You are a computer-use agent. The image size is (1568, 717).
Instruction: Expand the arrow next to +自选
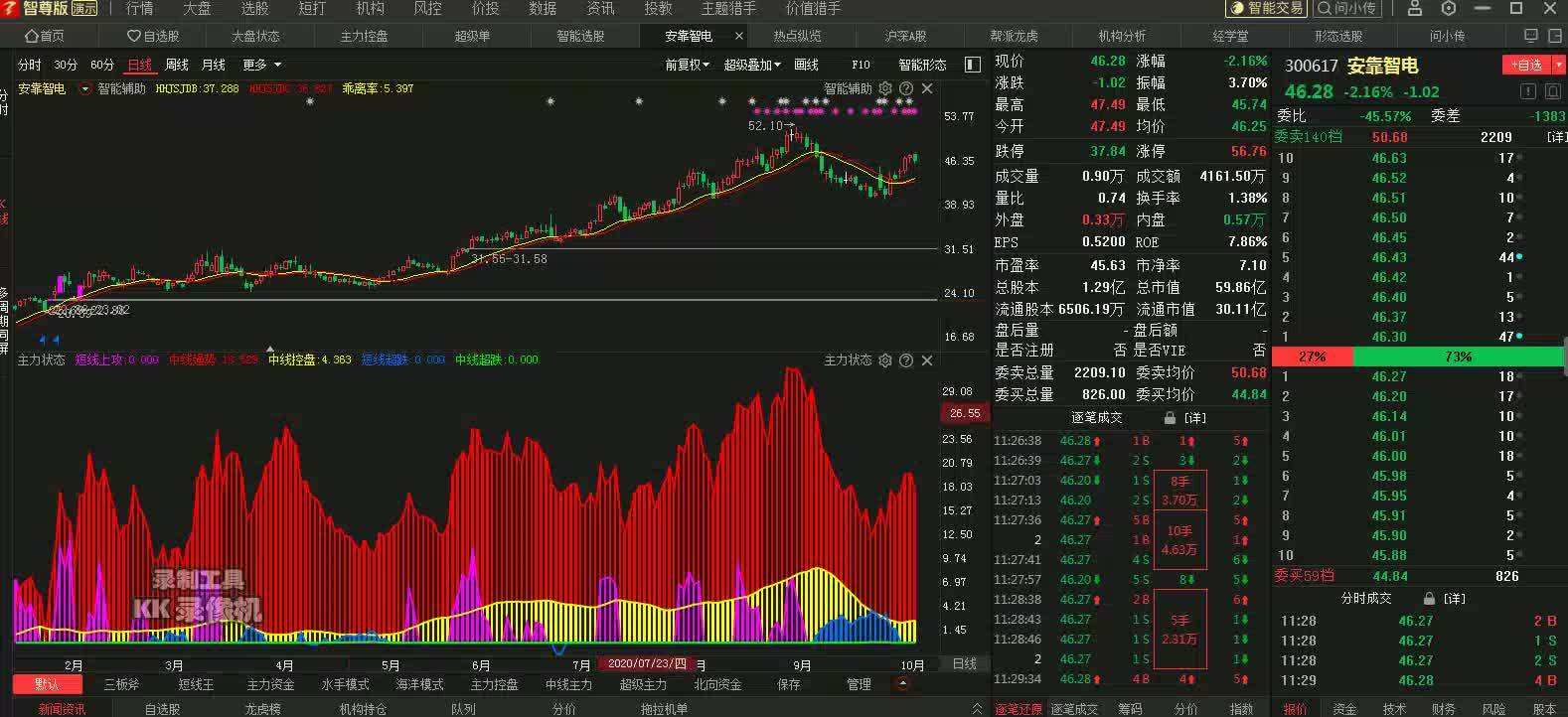[x=1559, y=65]
